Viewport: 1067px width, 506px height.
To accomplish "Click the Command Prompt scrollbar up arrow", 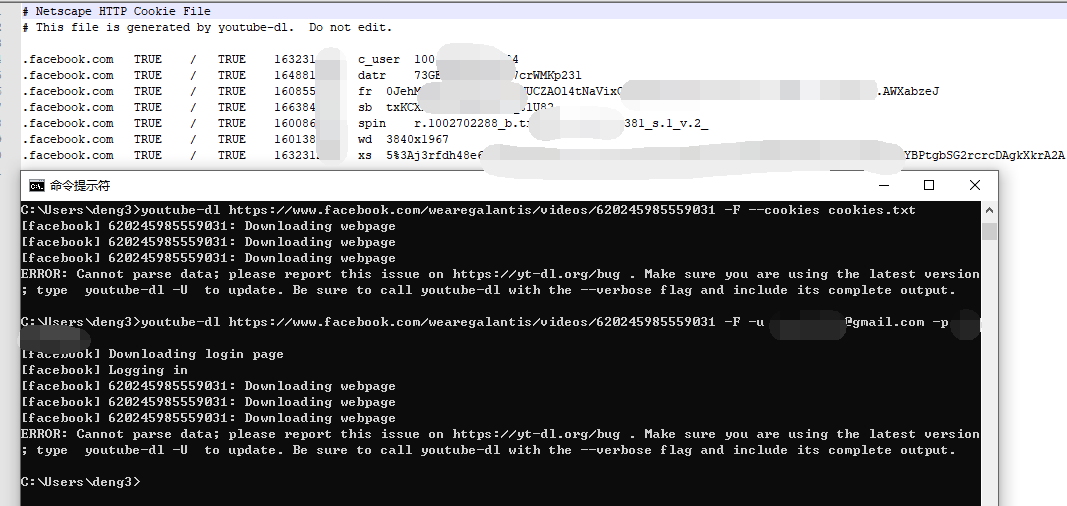I will 989,211.
